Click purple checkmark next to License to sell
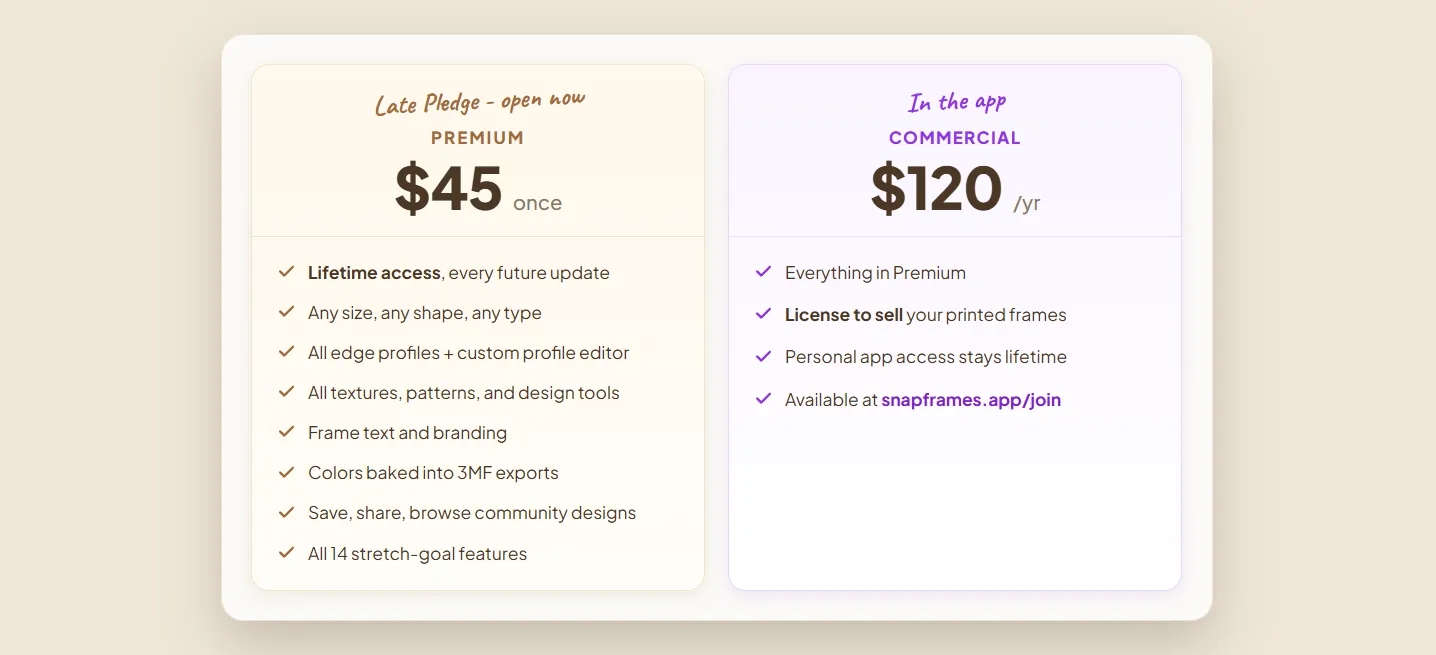Image resolution: width=1436 pixels, height=655 pixels. [763, 314]
